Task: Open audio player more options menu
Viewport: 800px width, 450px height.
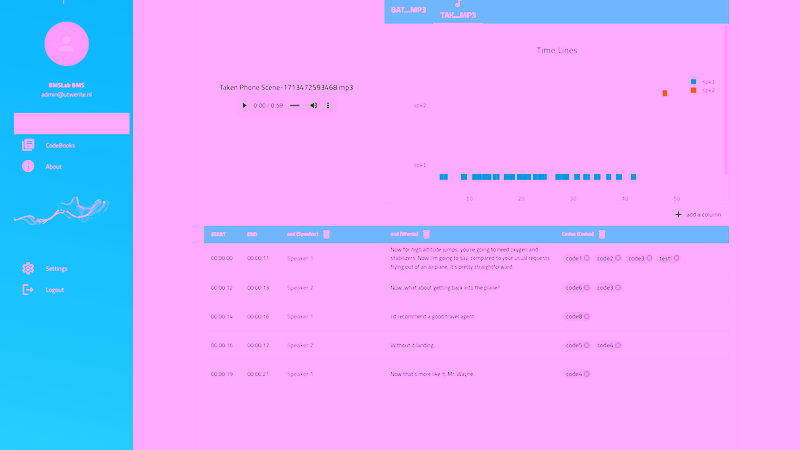Action: (x=328, y=106)
